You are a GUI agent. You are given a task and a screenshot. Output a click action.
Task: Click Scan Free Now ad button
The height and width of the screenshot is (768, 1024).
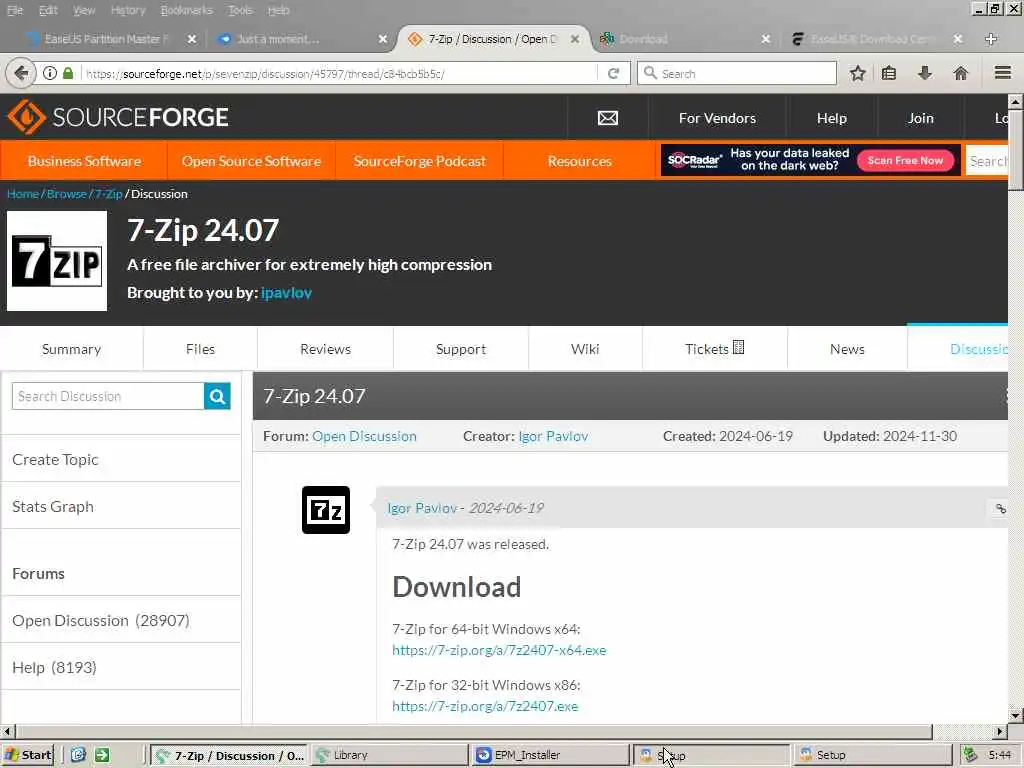(905, 161)
